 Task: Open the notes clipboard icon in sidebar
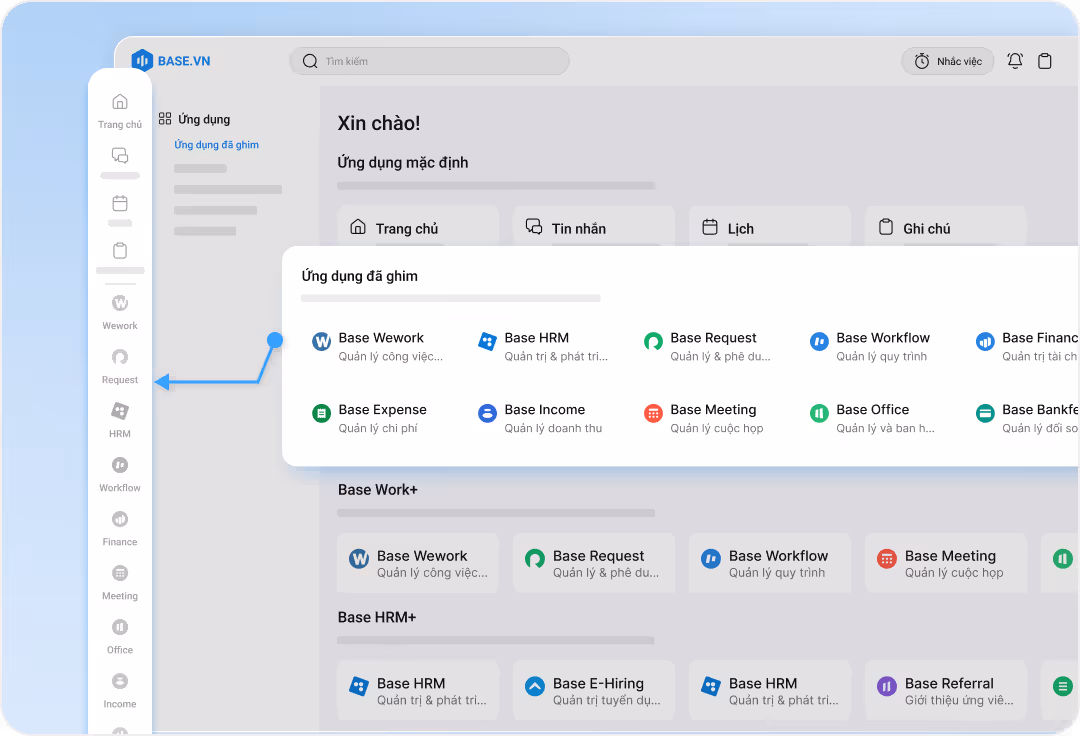tap(120, 251)
